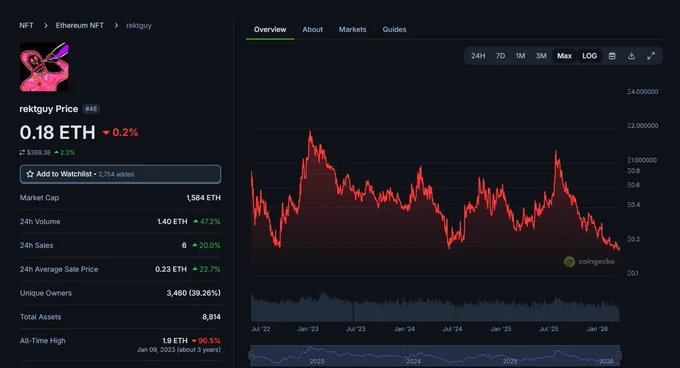
Task: Click the Ξ1.000000 y-axis label
Action: point(642,160)
